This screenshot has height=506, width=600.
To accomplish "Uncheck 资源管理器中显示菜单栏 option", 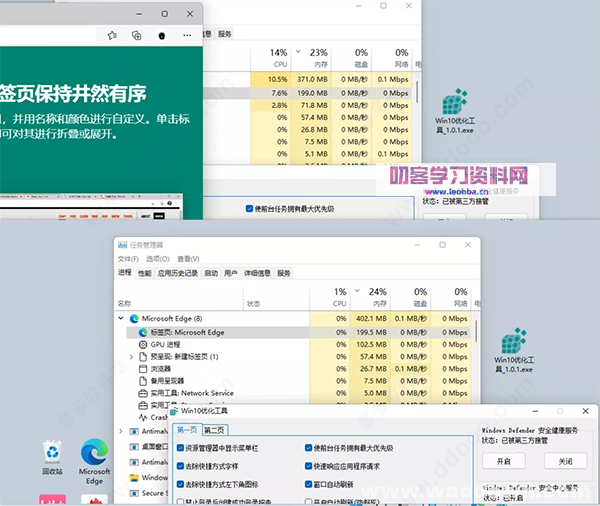I will click(181, 448).
